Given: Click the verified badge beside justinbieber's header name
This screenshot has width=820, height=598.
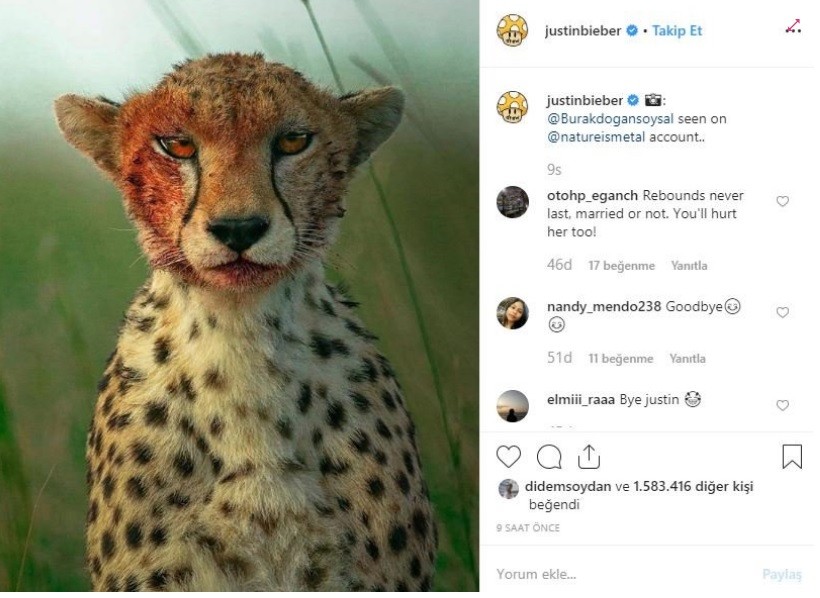Looking at the screenshot, I should pyautogui.click(x=631, y=30).
